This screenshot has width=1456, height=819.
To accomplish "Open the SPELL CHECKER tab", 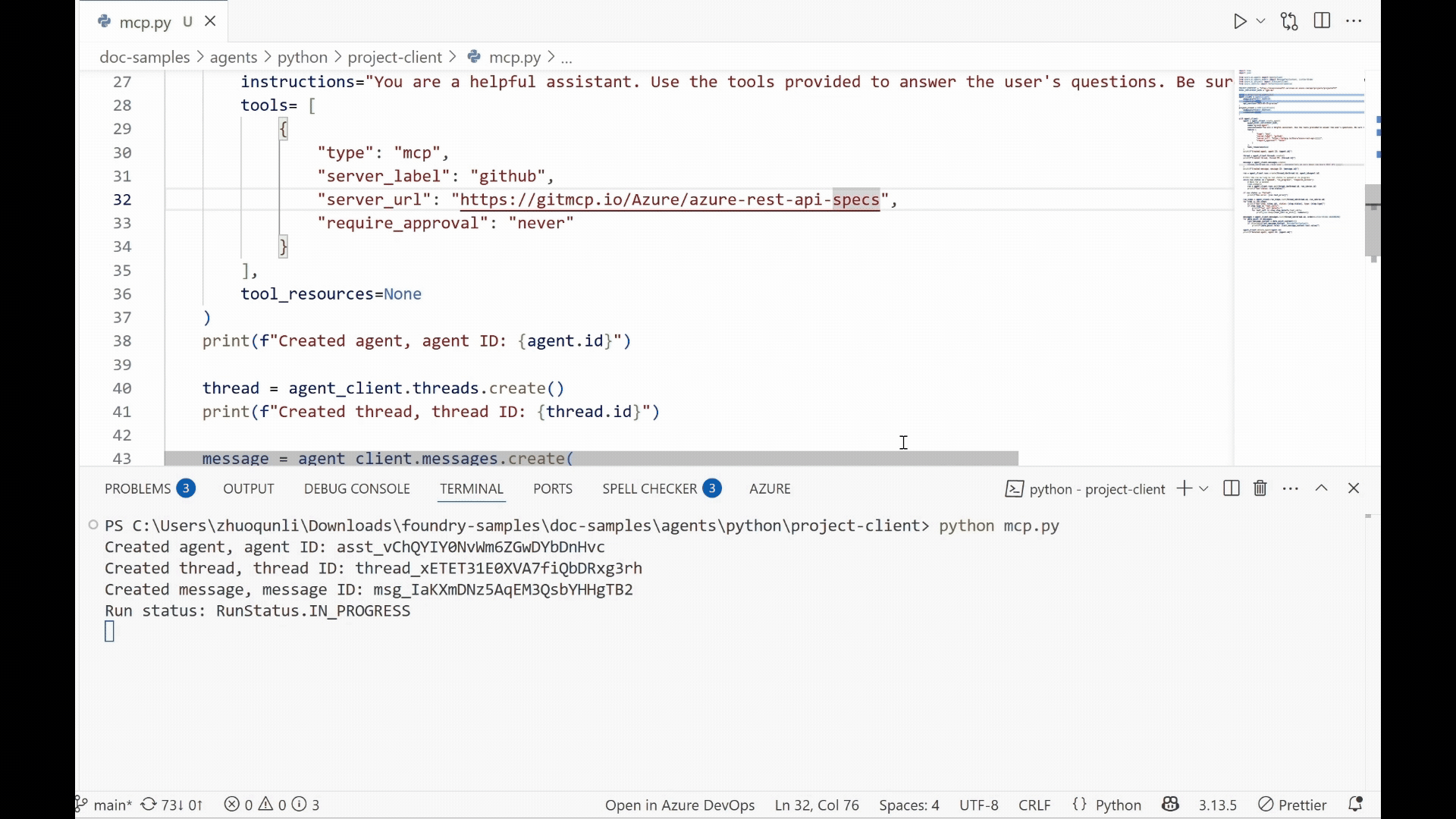I will coord(649,488).
